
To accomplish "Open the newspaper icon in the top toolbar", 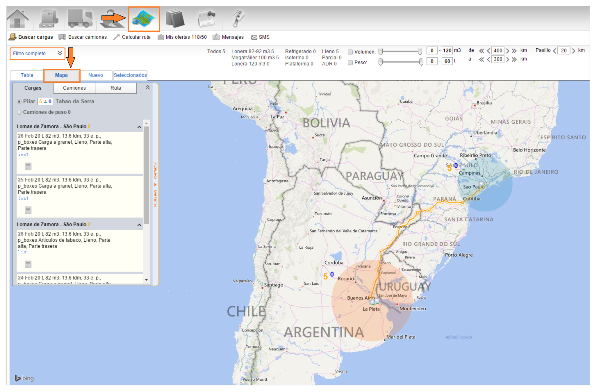I will point(206,18).
